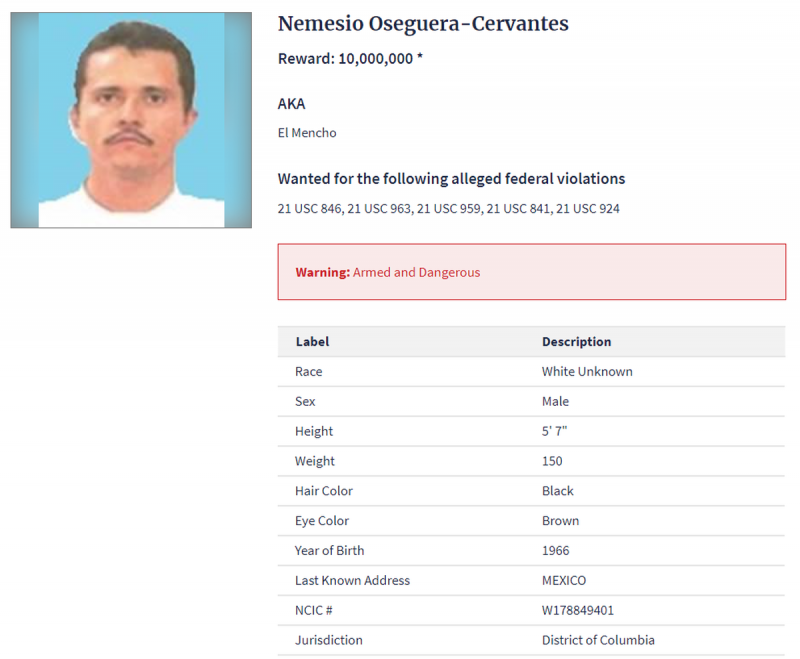The image size is (800, 659).
Task: Click the Sex row value Male
Action: [x=555, y=401]
